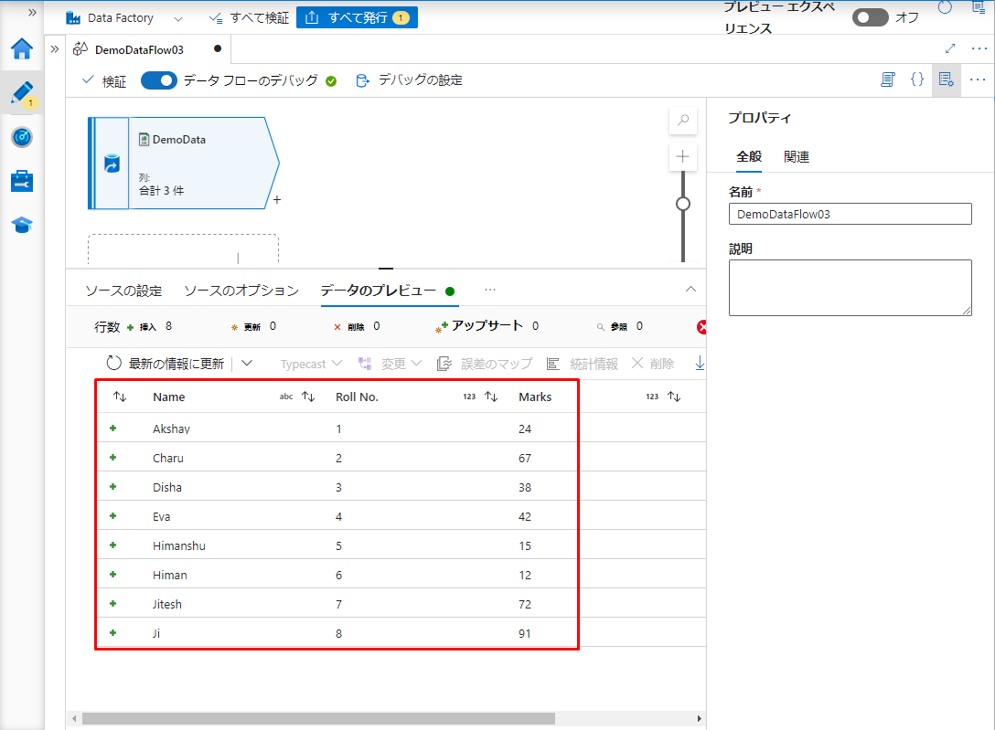Expand the Data Factory dropdown
The height and width of the screenshot is (730, 995).
[x=178, y=18]
